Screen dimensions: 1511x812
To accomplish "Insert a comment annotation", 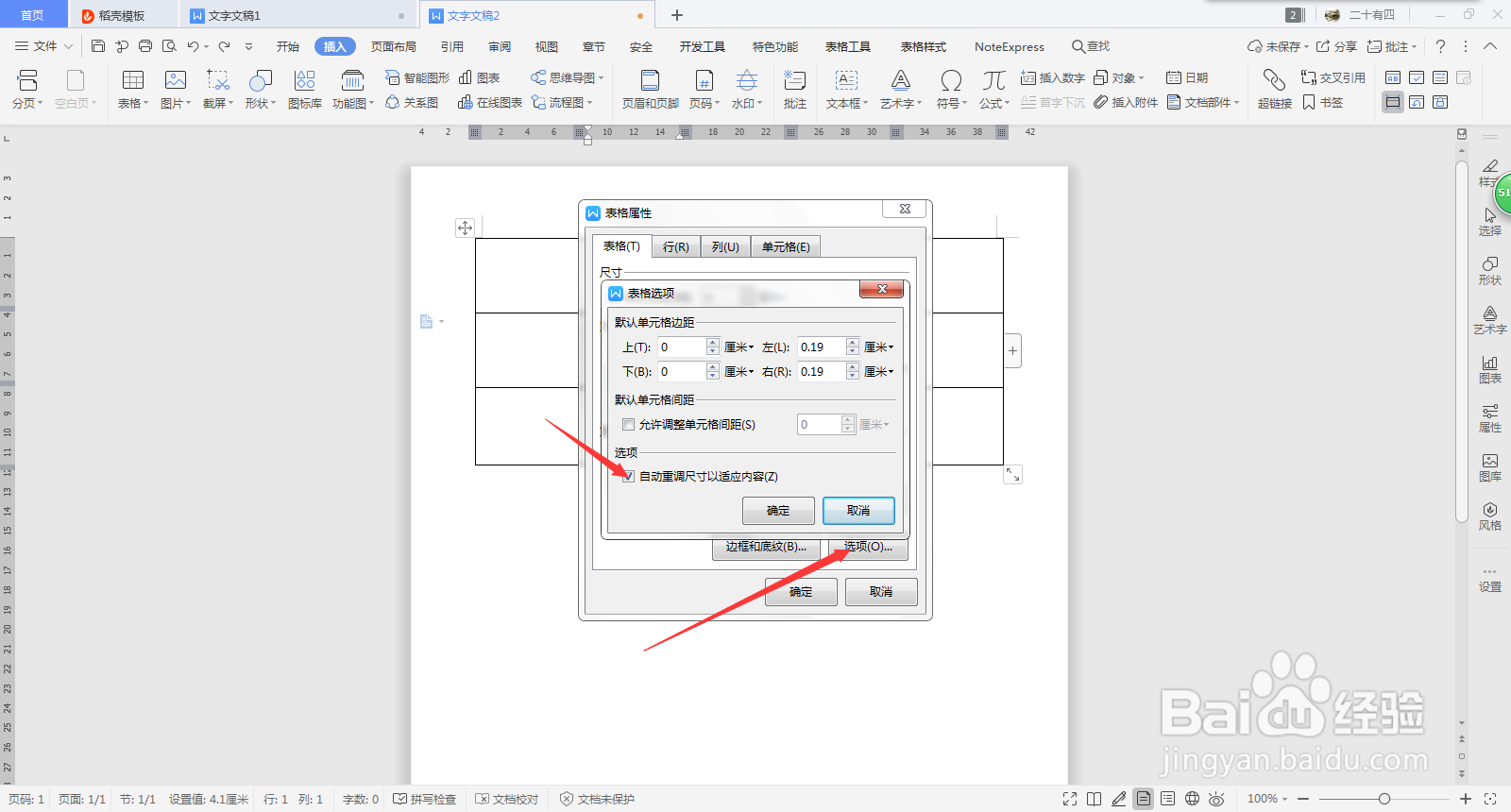I will [x=795, y=90].
